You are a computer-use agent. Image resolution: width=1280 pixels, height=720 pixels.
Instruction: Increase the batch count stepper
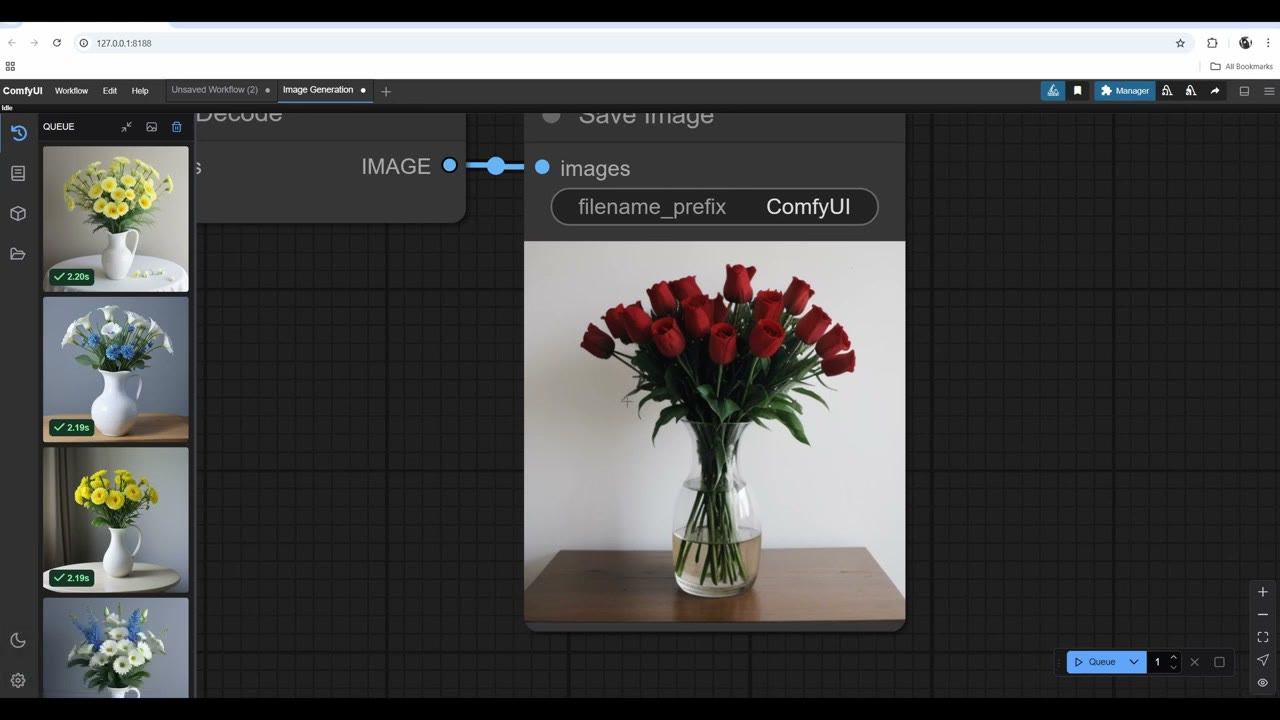[1174, 657]
